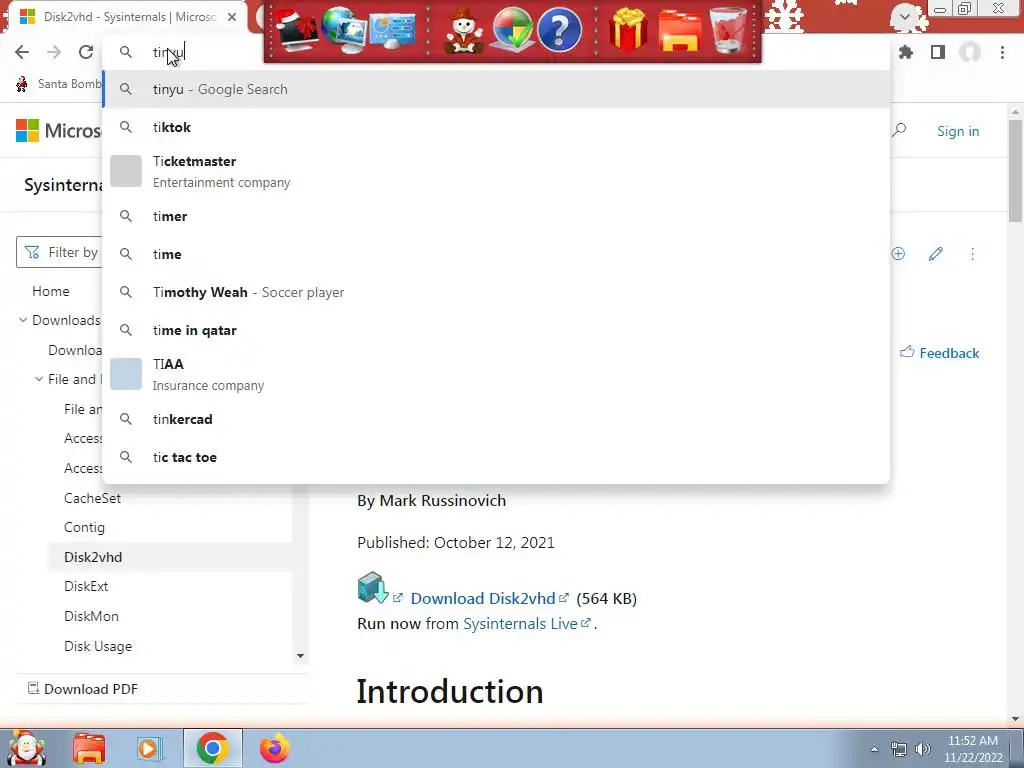1024x768 pixels.
Task: Open the Home entry in sidebar
Action: click(x=50, y=291)
